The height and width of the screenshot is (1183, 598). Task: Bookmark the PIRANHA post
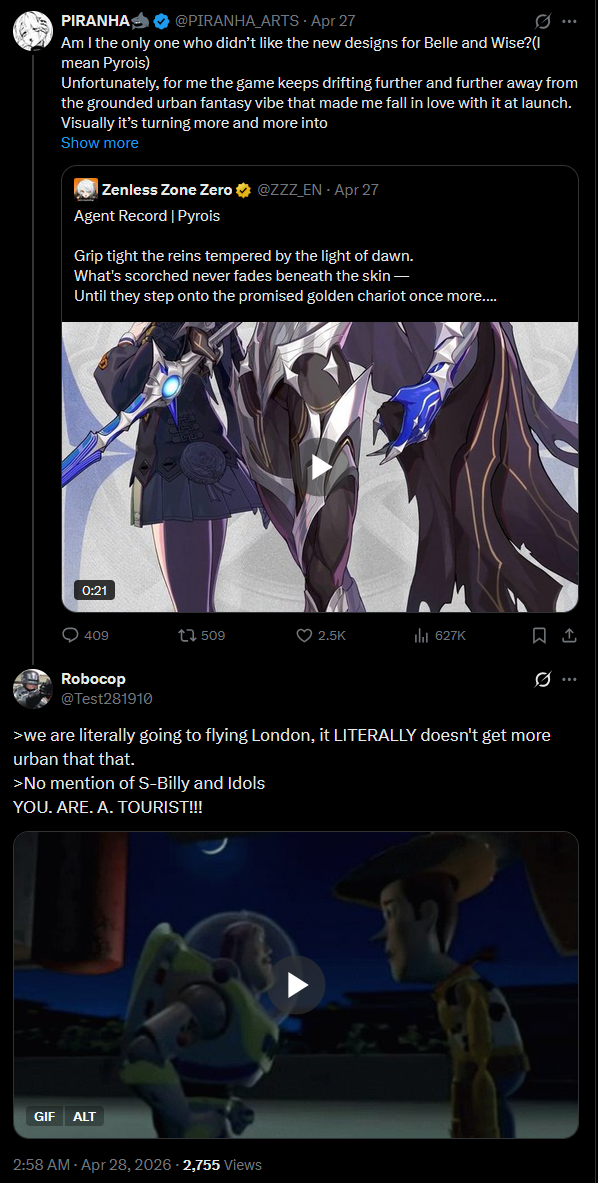tap(539, 635)
